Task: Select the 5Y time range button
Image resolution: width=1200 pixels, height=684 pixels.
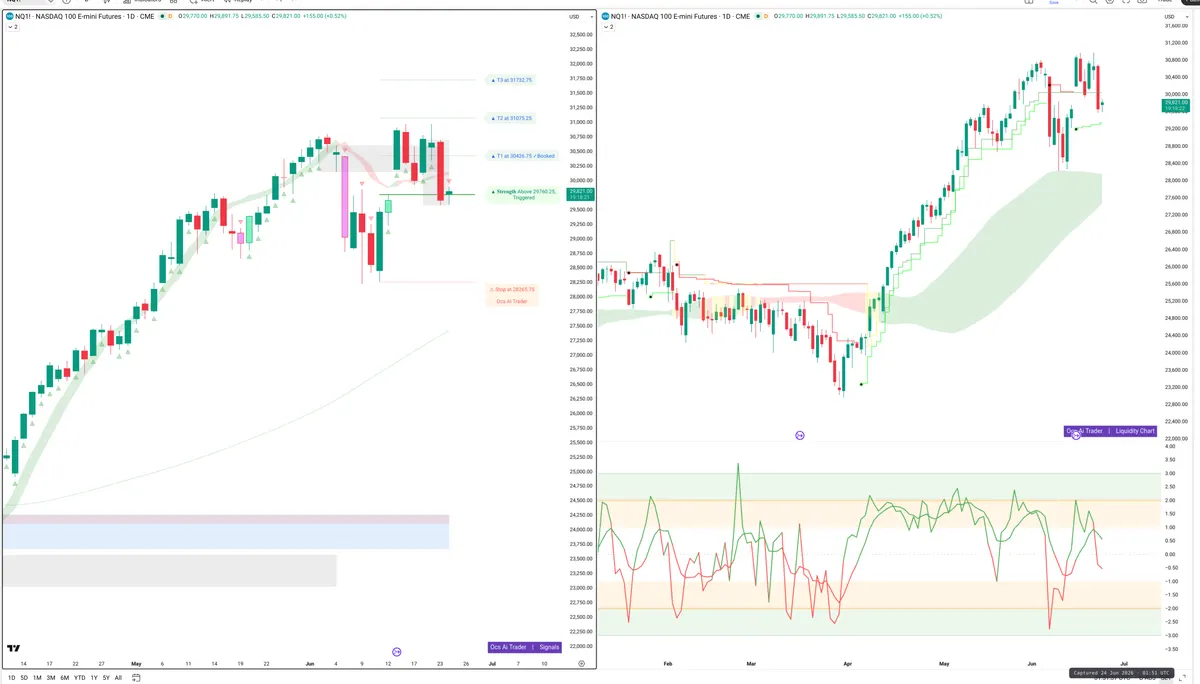Action: tap(106, 678)
